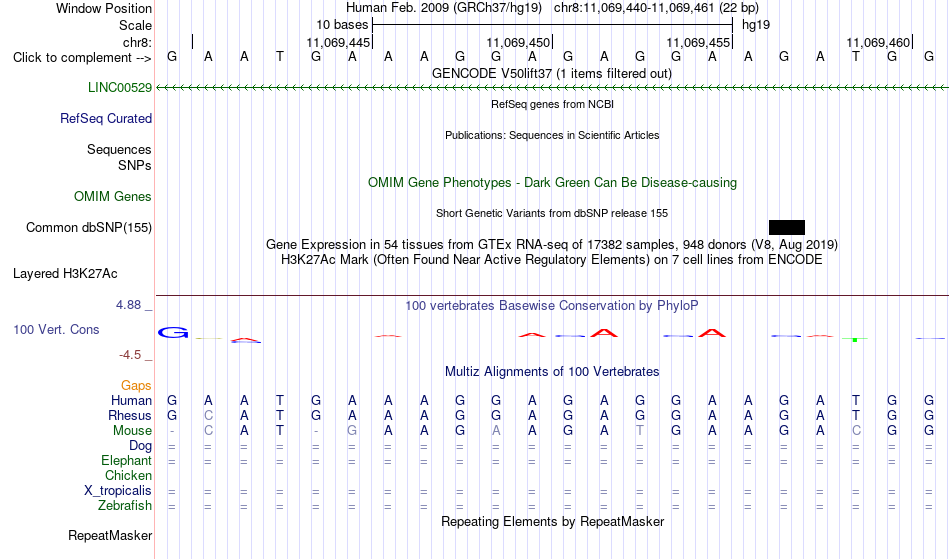The image size is (950, 559).
Task: Click '100 vertebrates Basewise Conservation by PhyloP' title
Action: (x=552, y=305)
